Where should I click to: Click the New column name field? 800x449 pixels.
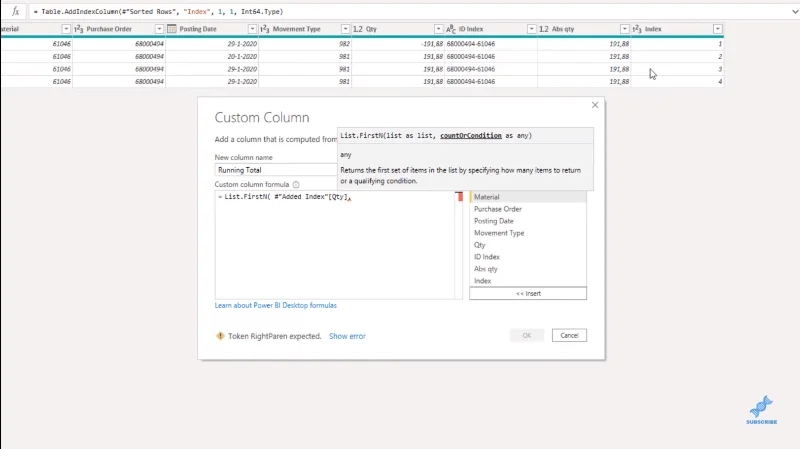tap(276, 170)
